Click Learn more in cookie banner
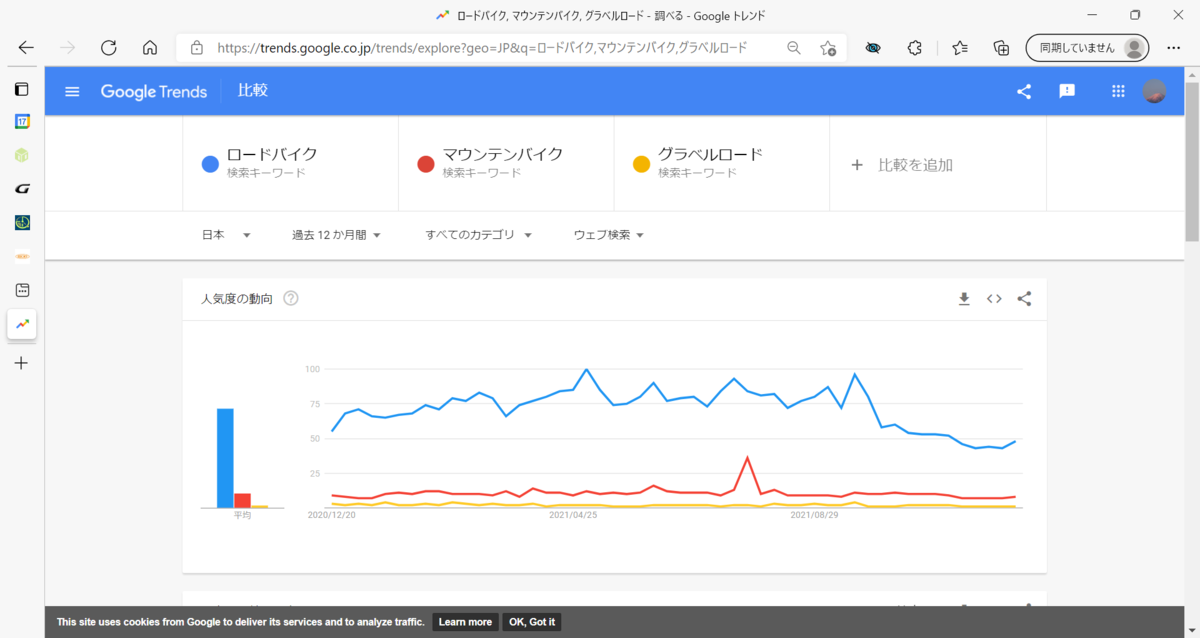 (x=465, y=622)
